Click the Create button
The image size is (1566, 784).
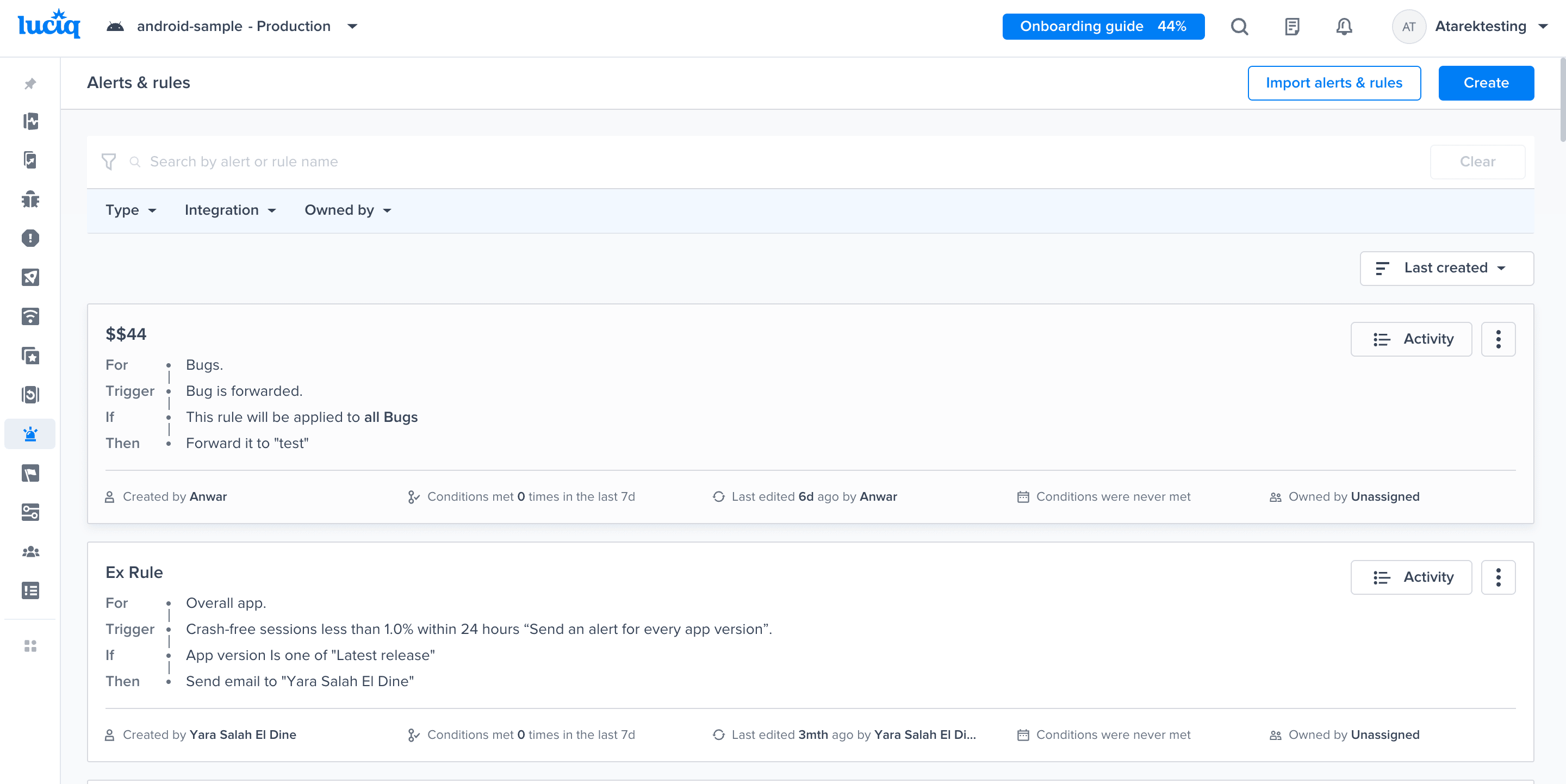pos(1486,83)
